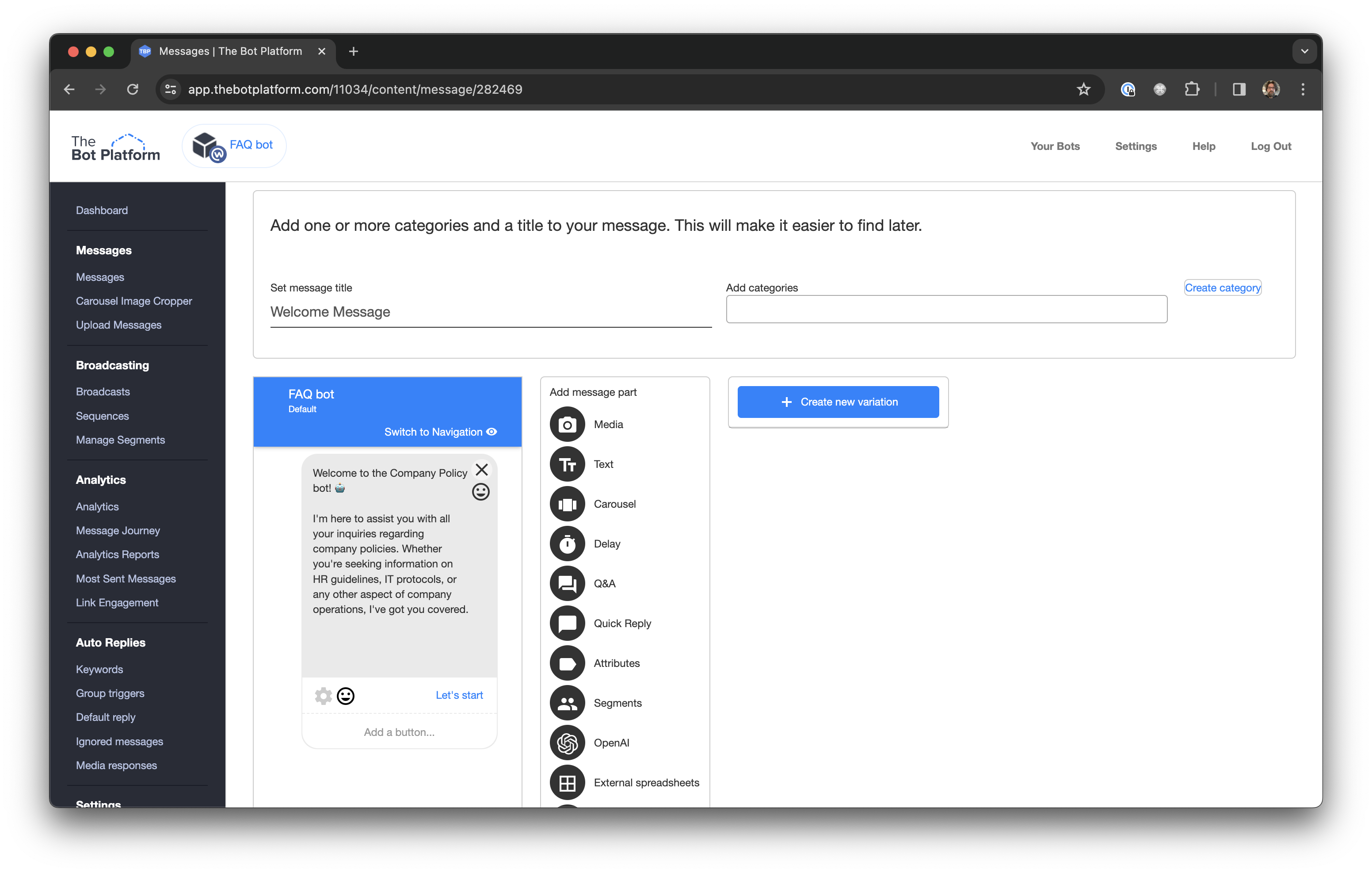
Task: Reload the page
Action: [x=133, y=89]
